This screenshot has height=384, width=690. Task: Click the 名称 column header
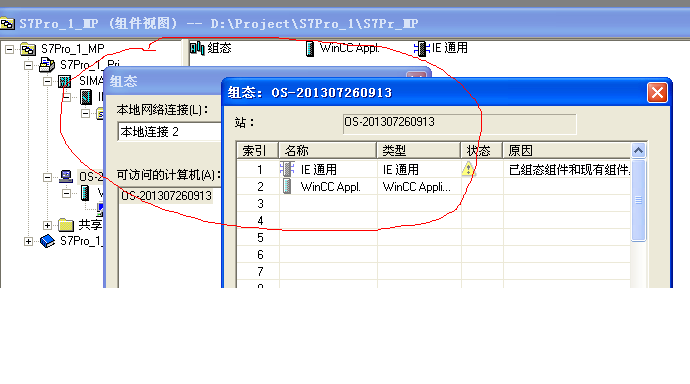coord(327,150)
